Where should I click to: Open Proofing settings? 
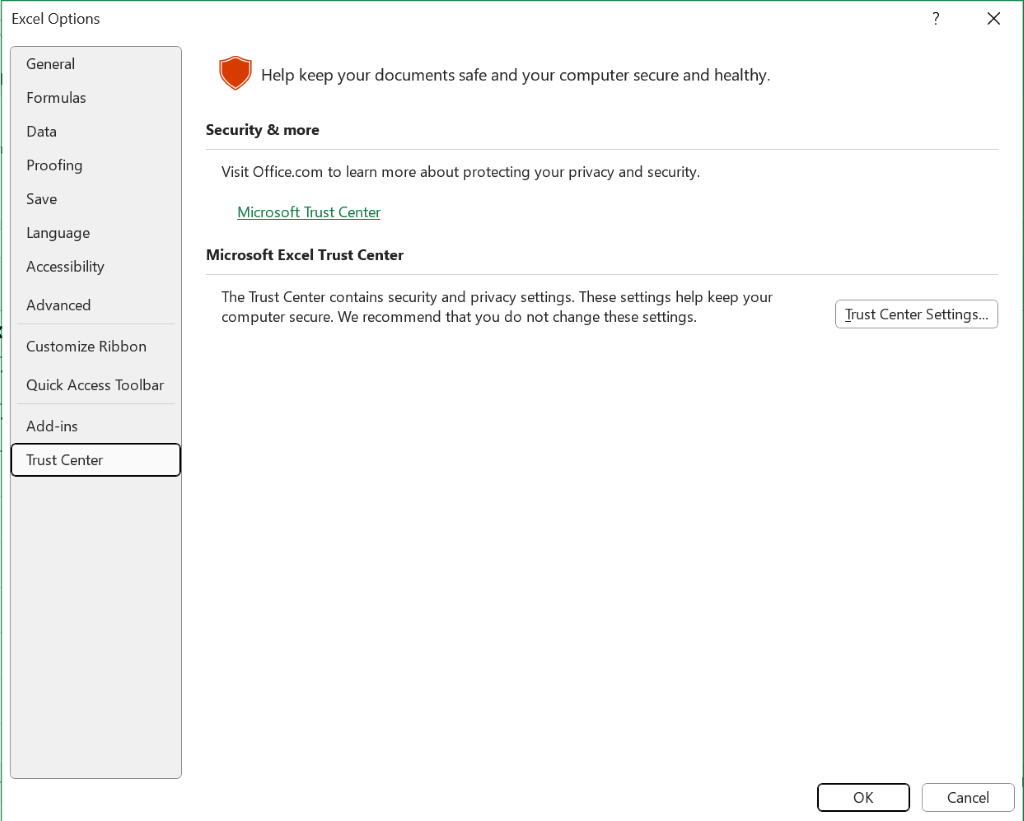tap(95, 165)
